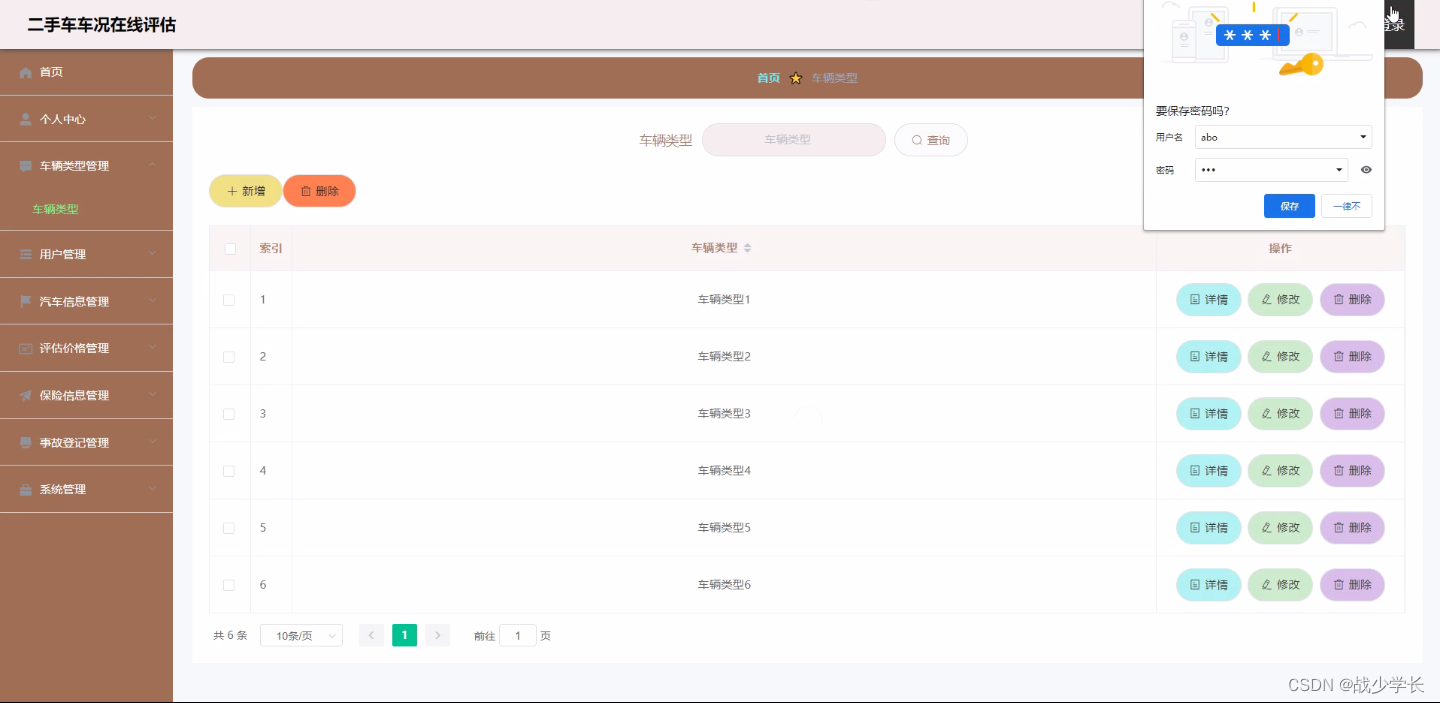Click the 用户管理 sidebar icon

click(x=25, y=253)
